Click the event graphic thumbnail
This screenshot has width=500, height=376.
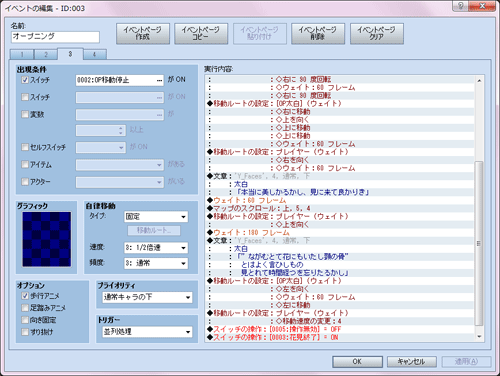coord(47,239)
